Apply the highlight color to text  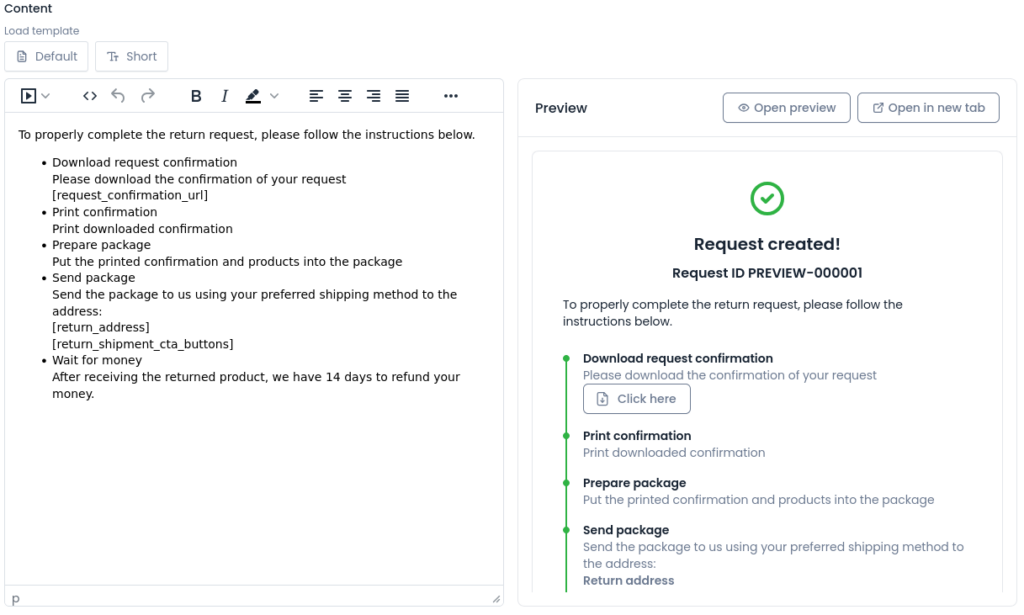pyautogui.click(x=253, y=96)
